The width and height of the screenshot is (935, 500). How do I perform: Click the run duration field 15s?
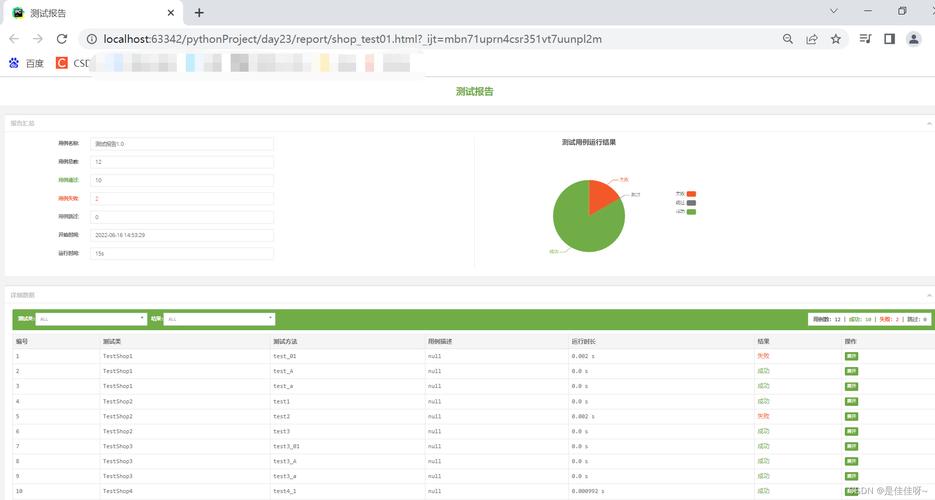(182, 253)
